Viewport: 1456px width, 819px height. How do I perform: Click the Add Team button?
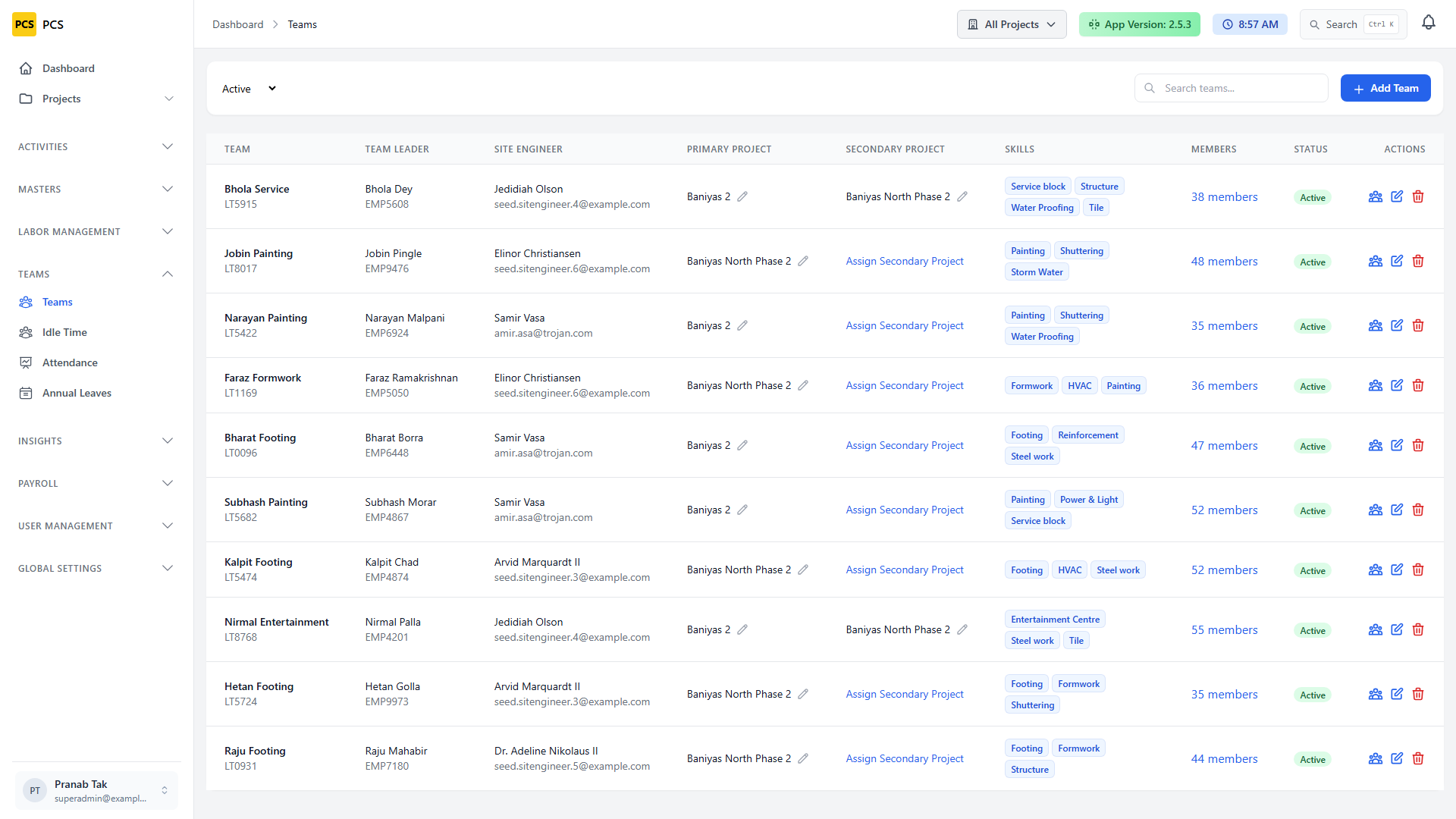point(1385,88)
